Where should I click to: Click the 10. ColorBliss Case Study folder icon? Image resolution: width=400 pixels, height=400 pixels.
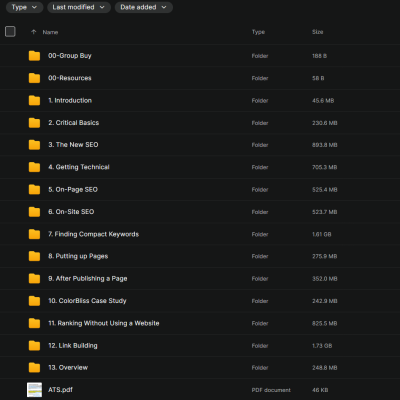coord(34,301)
